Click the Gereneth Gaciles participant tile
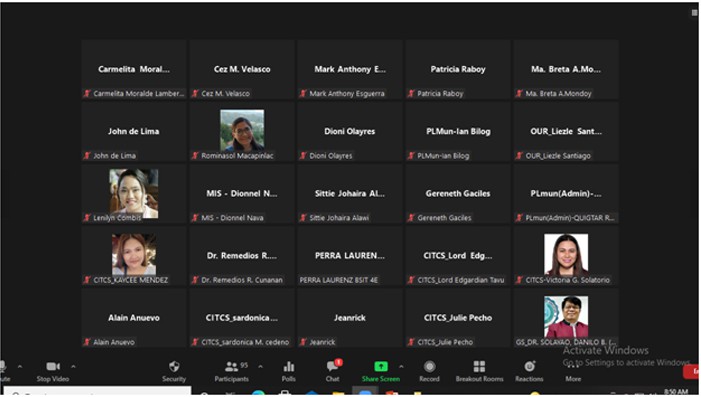The height and width of the screenshot is (397, 701). (x=458, y=194)
